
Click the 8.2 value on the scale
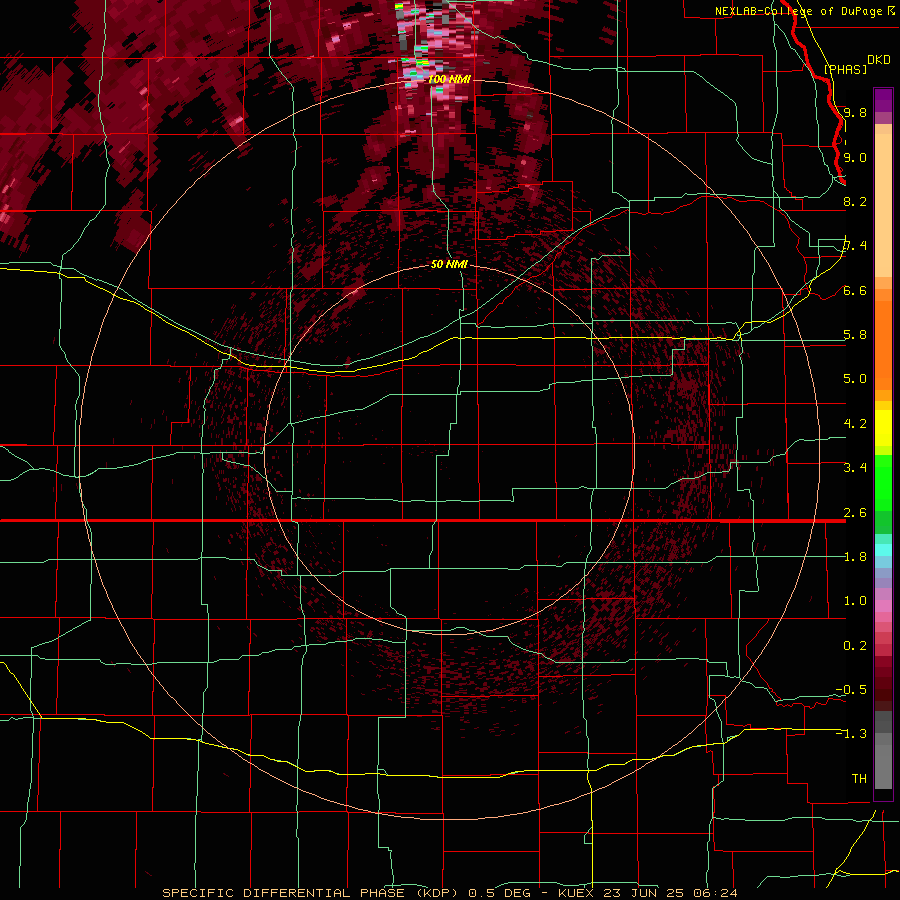tap(855, 201)
